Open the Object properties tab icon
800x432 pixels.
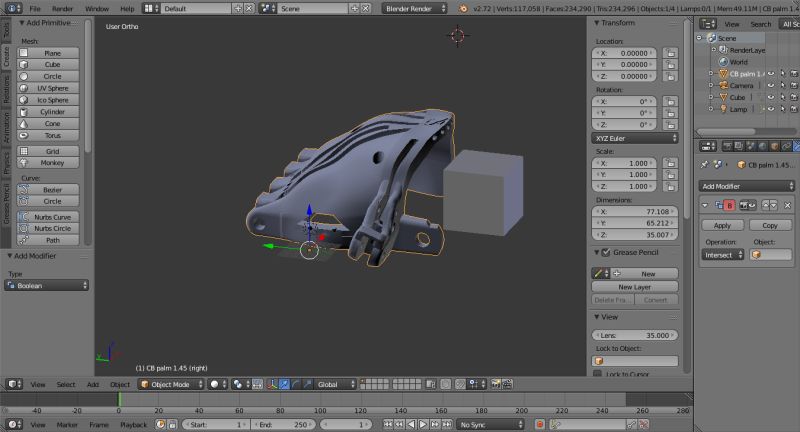click(x=774, y=146)
